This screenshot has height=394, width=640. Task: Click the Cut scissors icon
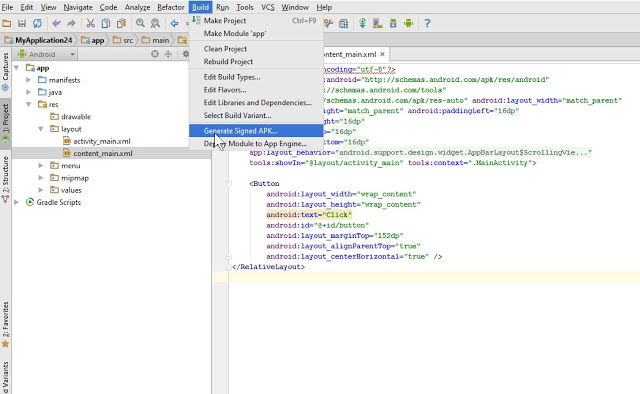pyautogui.click(x=90, y=23)
